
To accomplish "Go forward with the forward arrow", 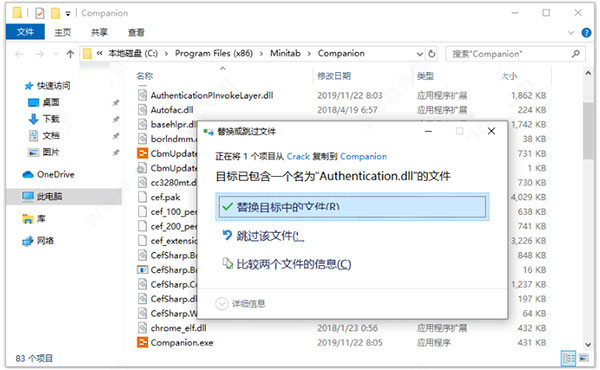I will [x=39, y=54].
